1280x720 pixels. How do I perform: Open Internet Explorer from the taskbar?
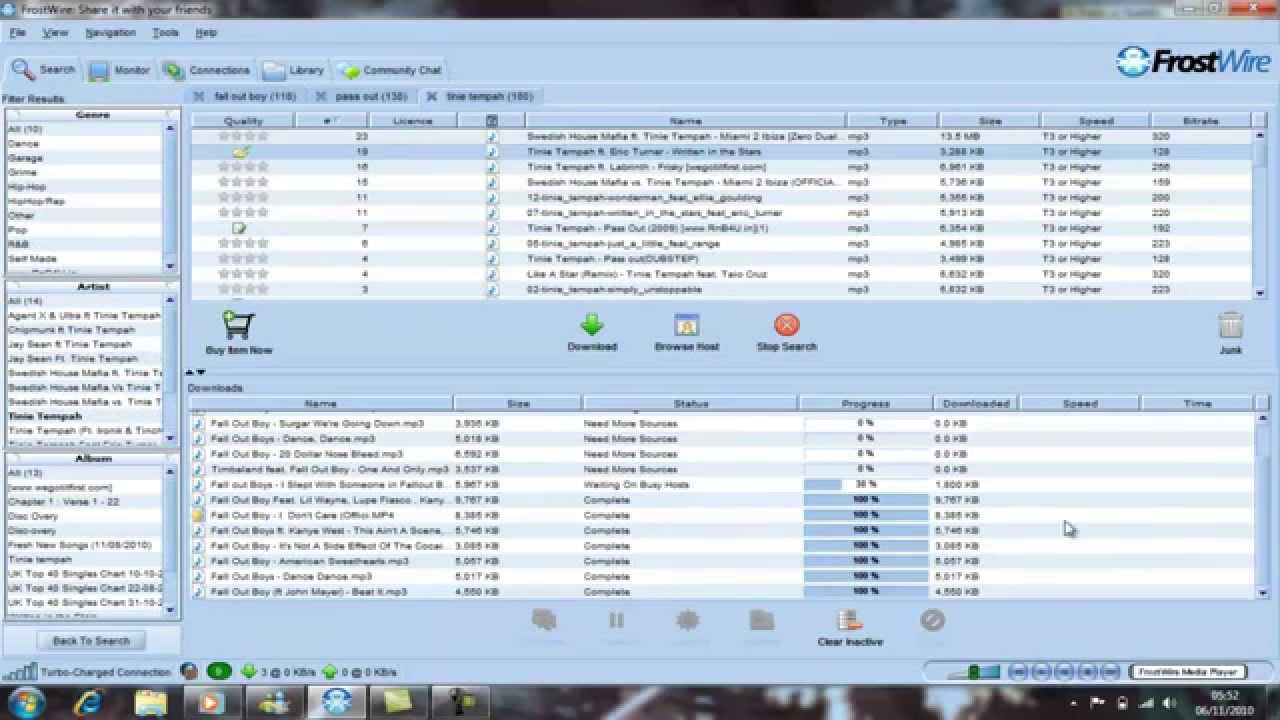coord(88,702)
